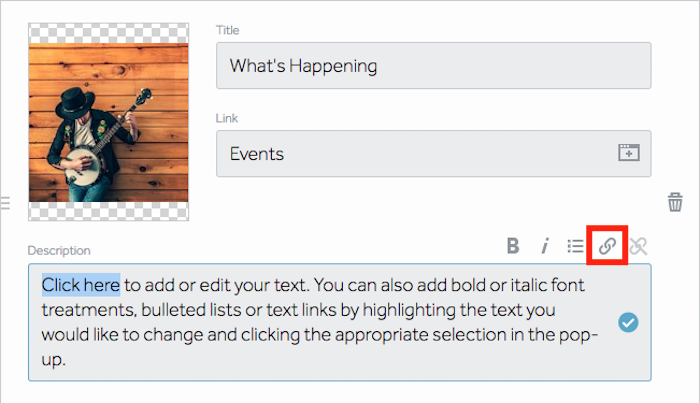Click the checkered strip below the photo
The image size is (700, 403).
[x=108, y=211]
